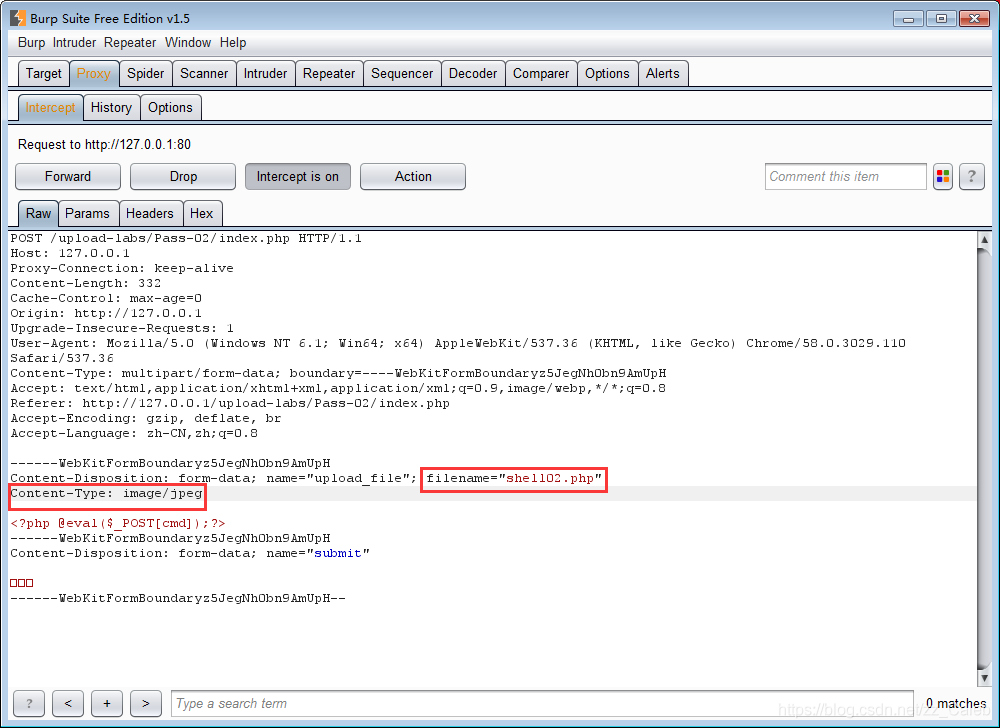Screen dimensions: 1000x728
Task: Click the Accept-Language header line
Action: 134,433
